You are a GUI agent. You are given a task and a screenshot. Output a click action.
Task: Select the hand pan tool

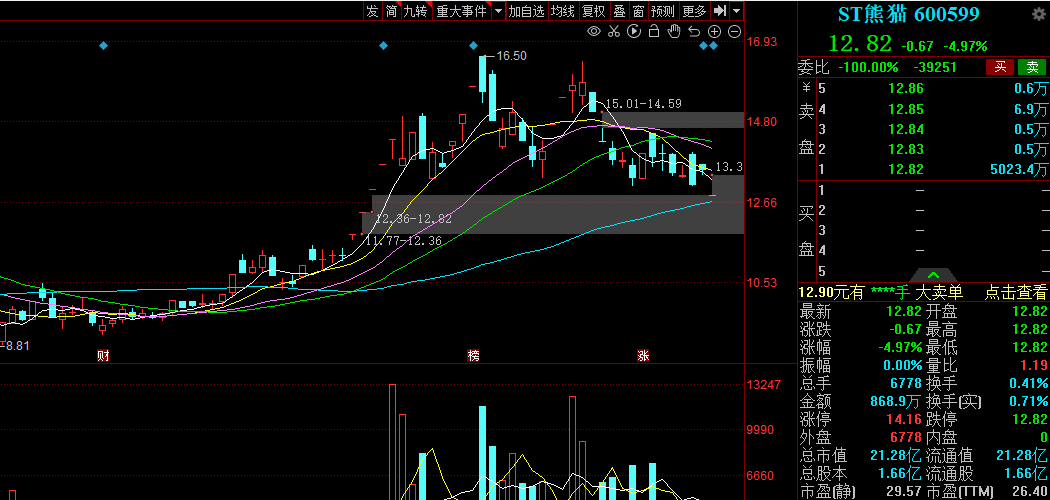(x=674, y=31)
